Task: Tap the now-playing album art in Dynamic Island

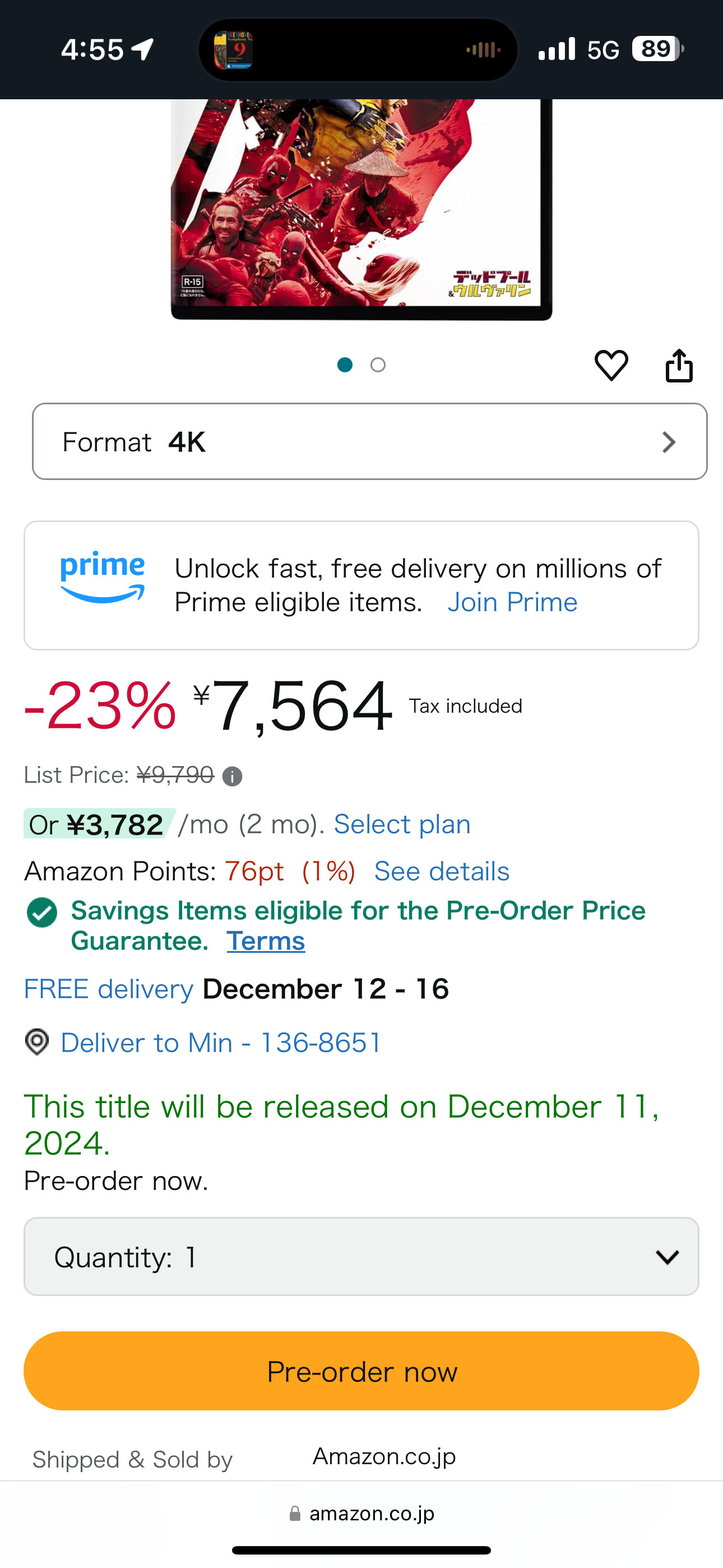Action: click(233, 50)
